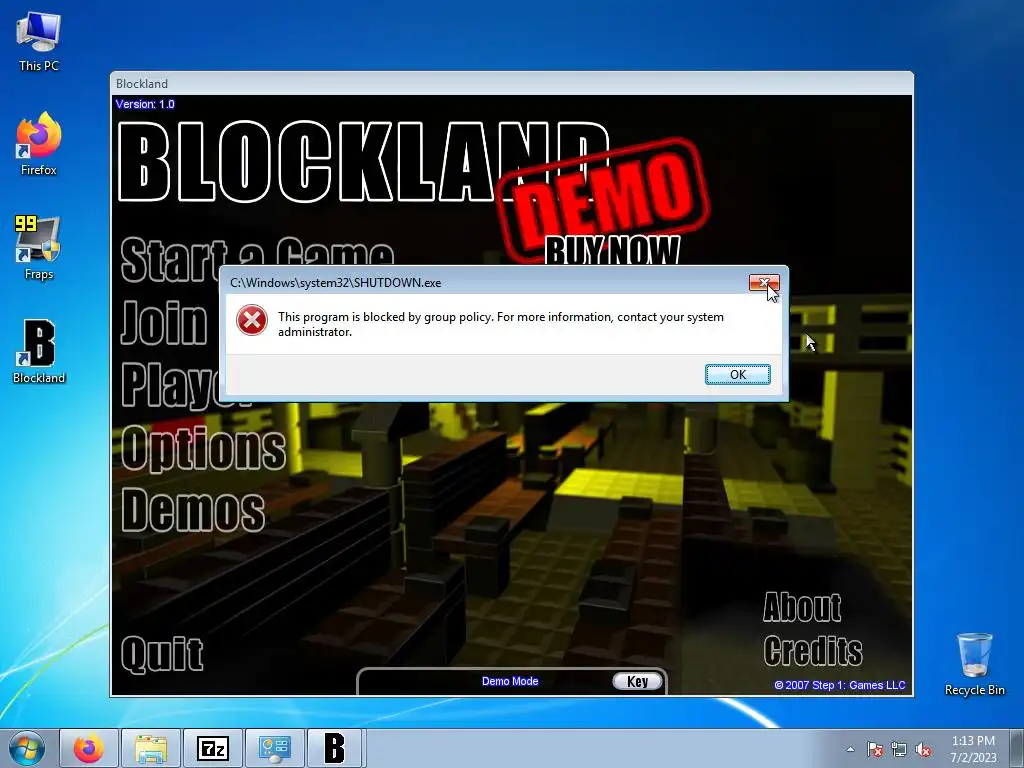Open the Credits page in Blockland
1024x768 pixels.
[x=812, y=650]
